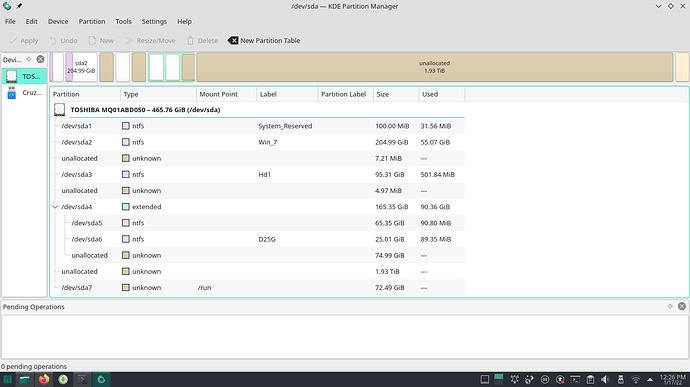Select the TOSHIBA device in Devices panel

(x=24, y=76)
